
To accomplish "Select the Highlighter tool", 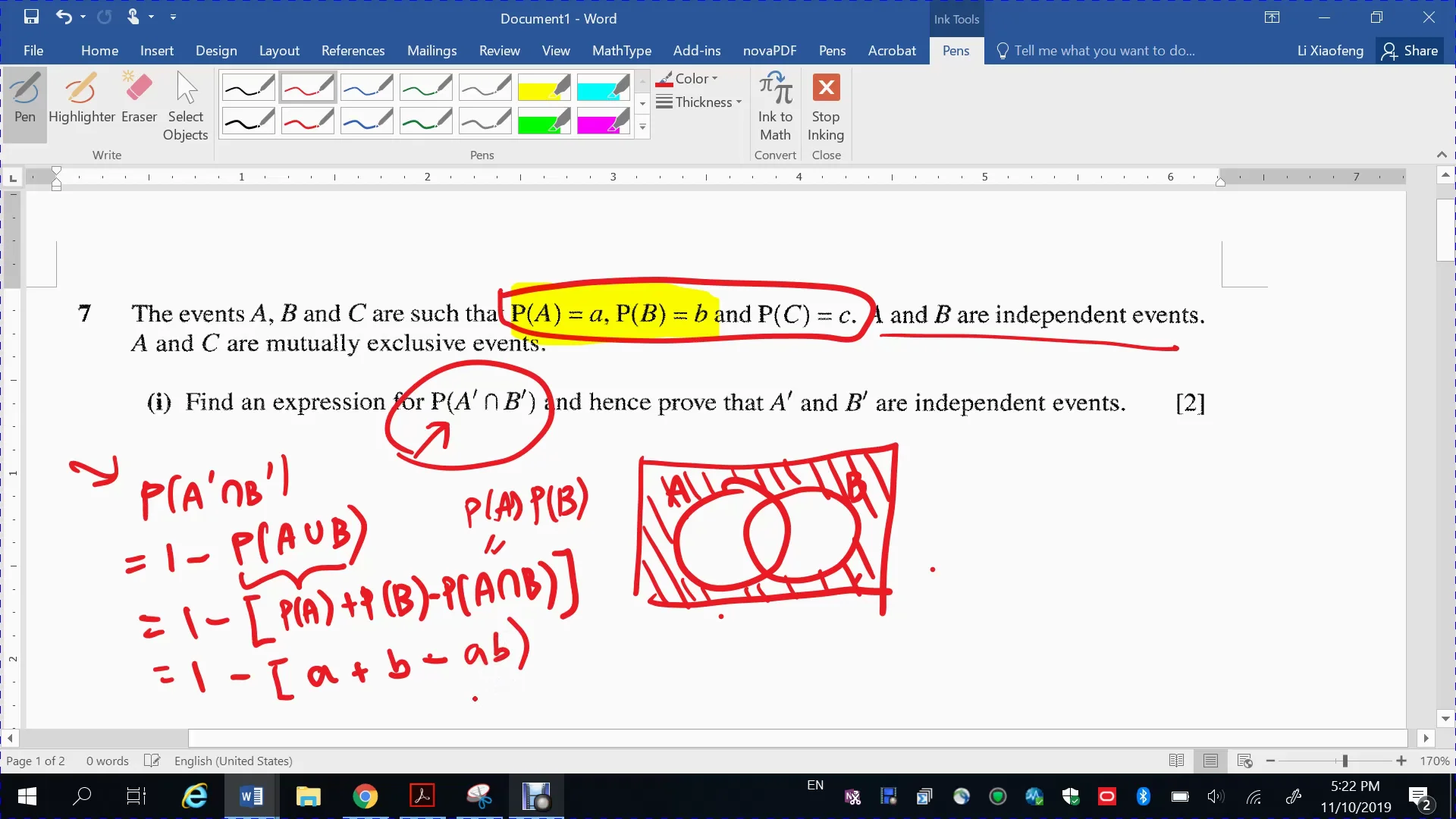I will (x=81, y=99).
